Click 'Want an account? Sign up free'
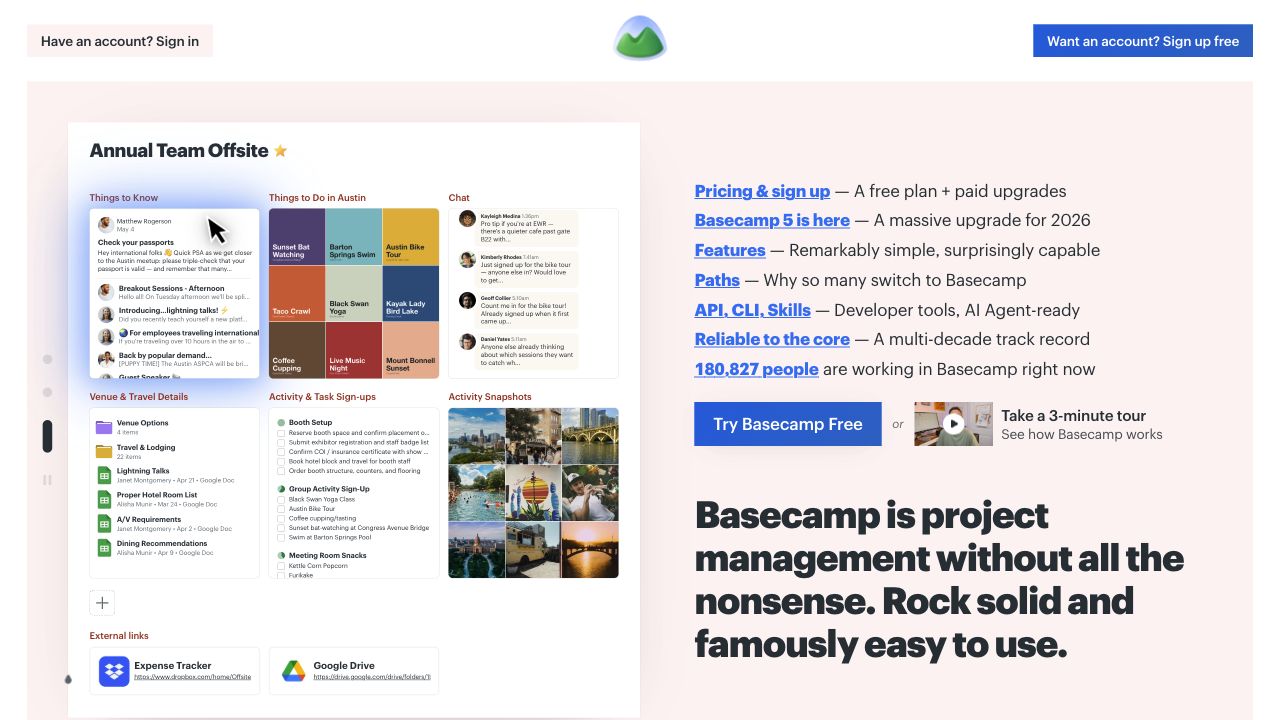Screen dimensions: 1280x720 pyautogui.click(x=1143, y=41)
